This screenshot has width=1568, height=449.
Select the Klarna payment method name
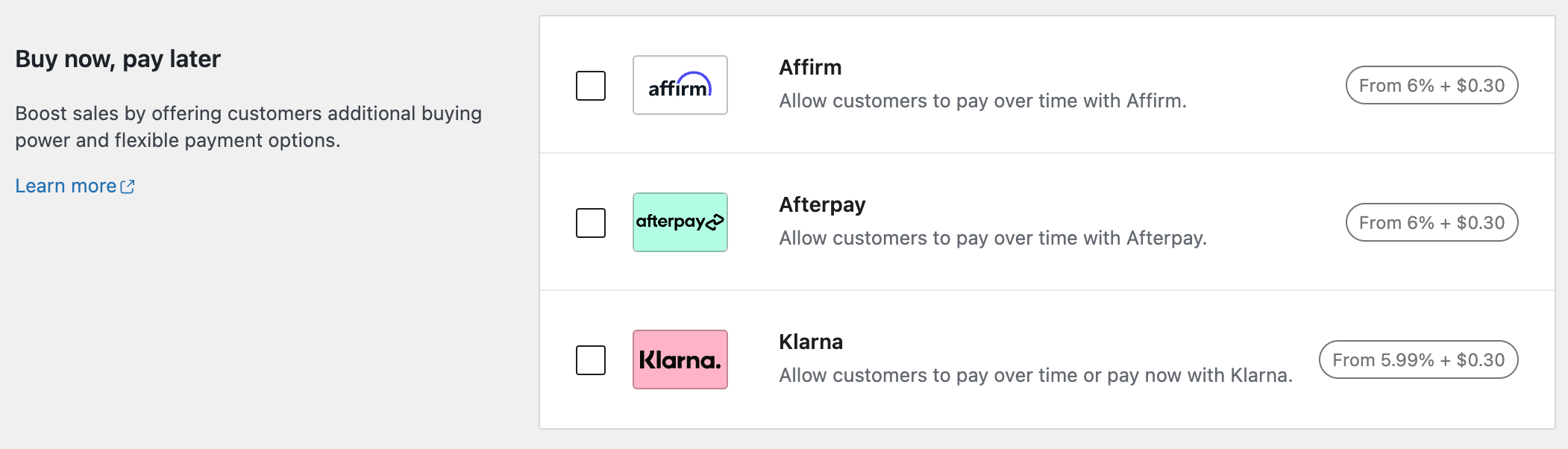pos(810,342)
